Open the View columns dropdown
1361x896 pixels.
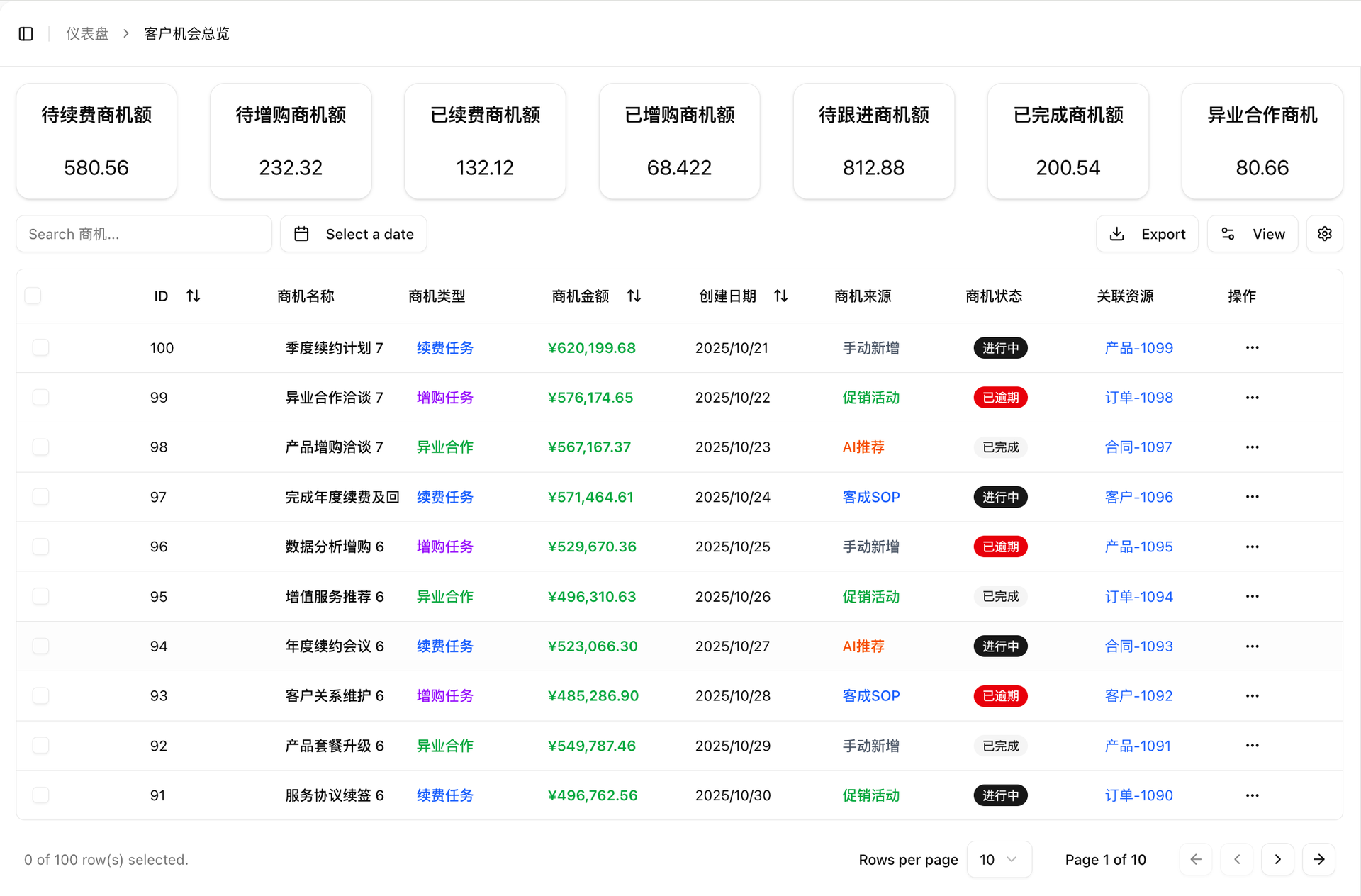[x=1253, y=234]
